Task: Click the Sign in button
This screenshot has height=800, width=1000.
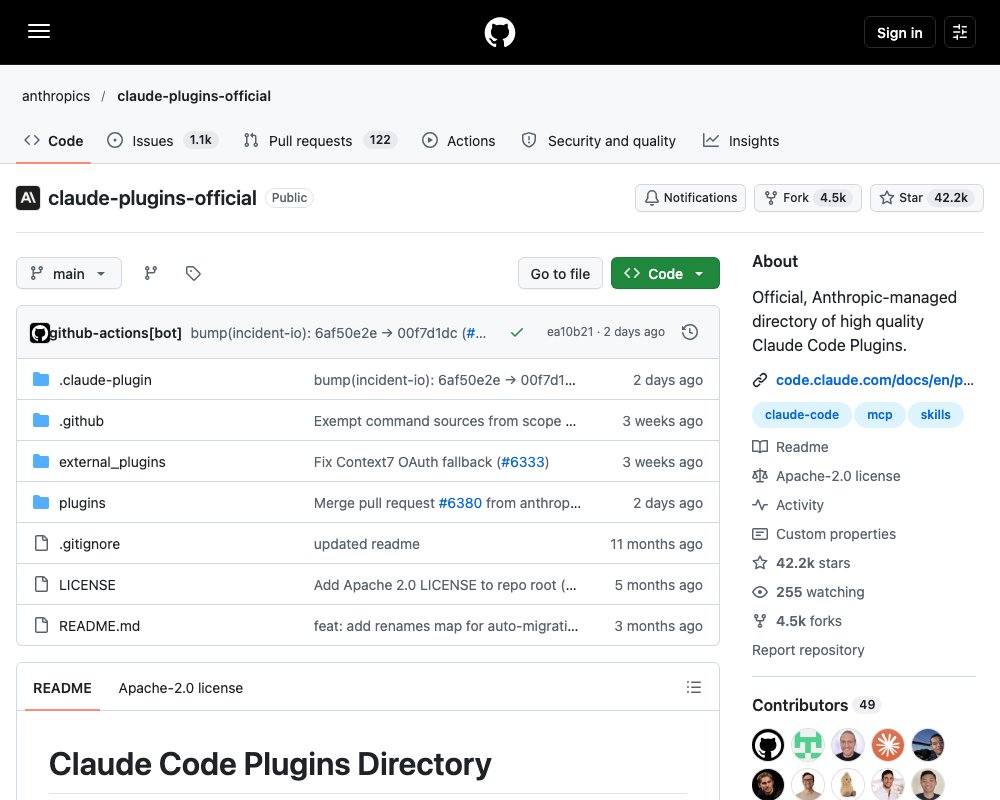Action: tap(899, 32)
